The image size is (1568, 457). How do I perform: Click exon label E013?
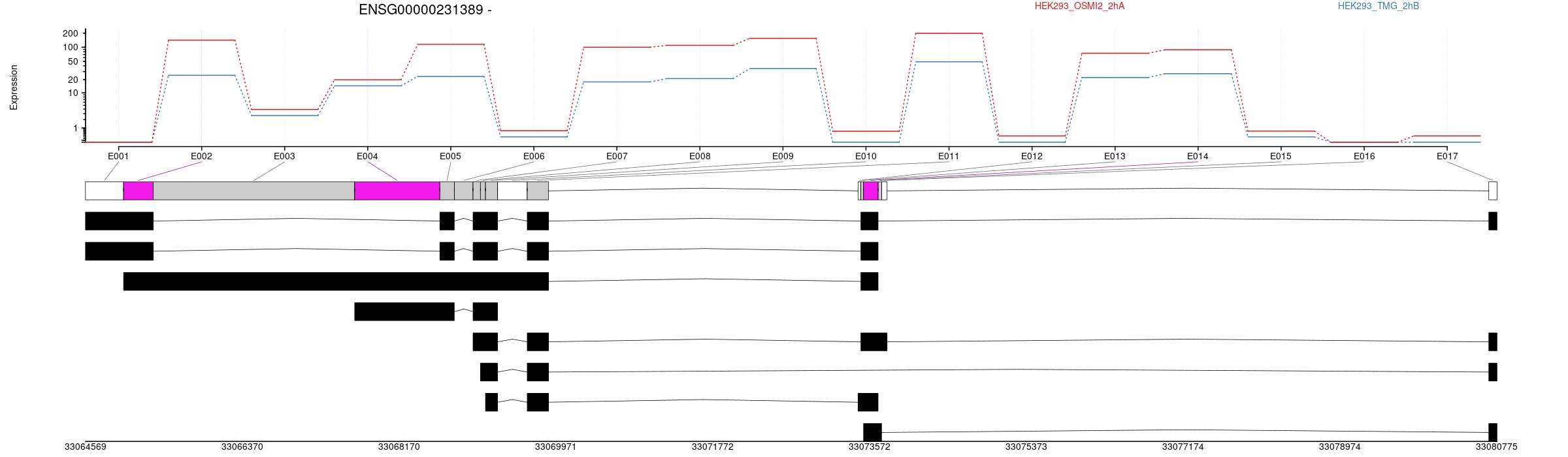point(1115,156)
